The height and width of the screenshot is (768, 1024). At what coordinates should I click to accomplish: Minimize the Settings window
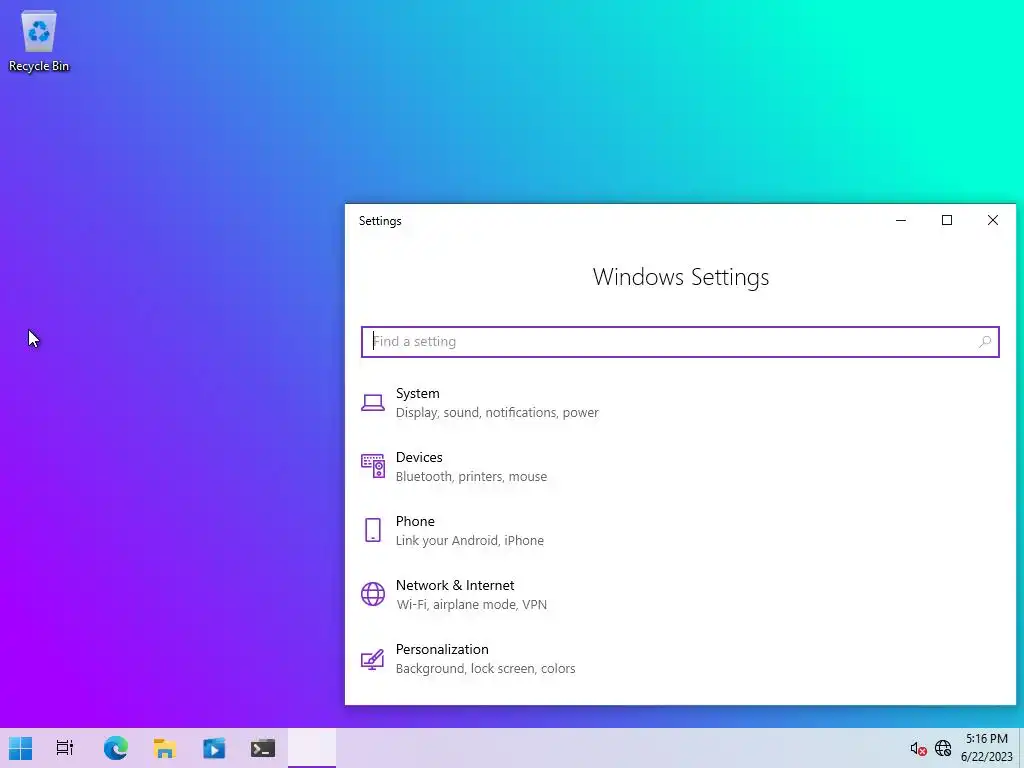click(901, 220)
